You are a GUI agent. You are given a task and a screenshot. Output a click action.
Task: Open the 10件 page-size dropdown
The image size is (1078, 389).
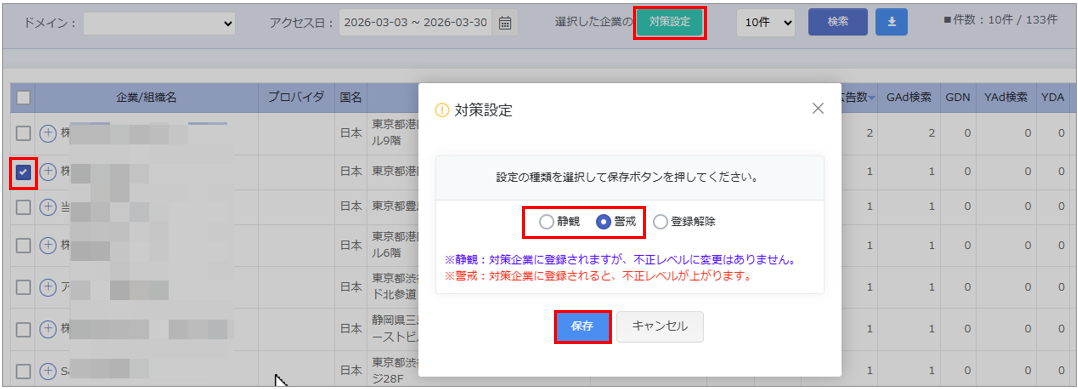(x=766, y=22)
